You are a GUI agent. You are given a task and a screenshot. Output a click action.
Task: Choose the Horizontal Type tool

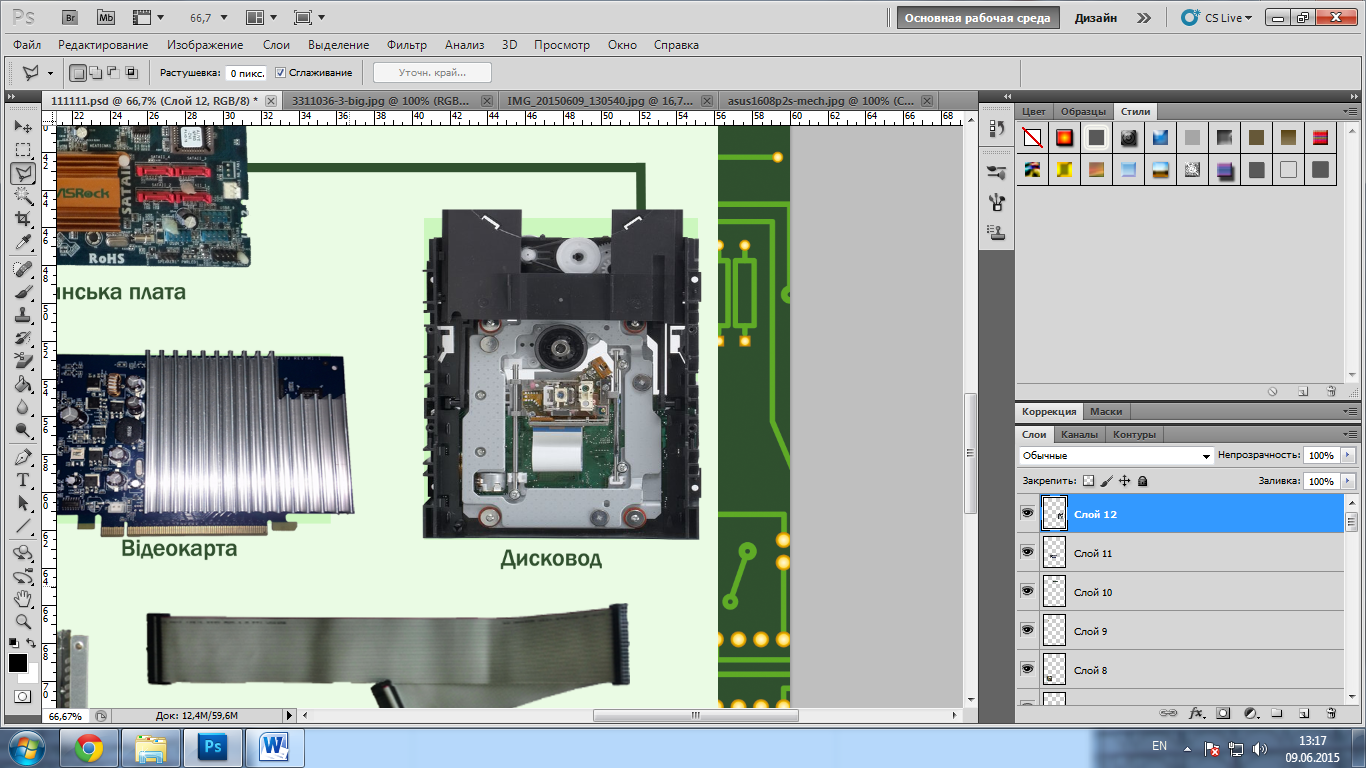[23, 479]
